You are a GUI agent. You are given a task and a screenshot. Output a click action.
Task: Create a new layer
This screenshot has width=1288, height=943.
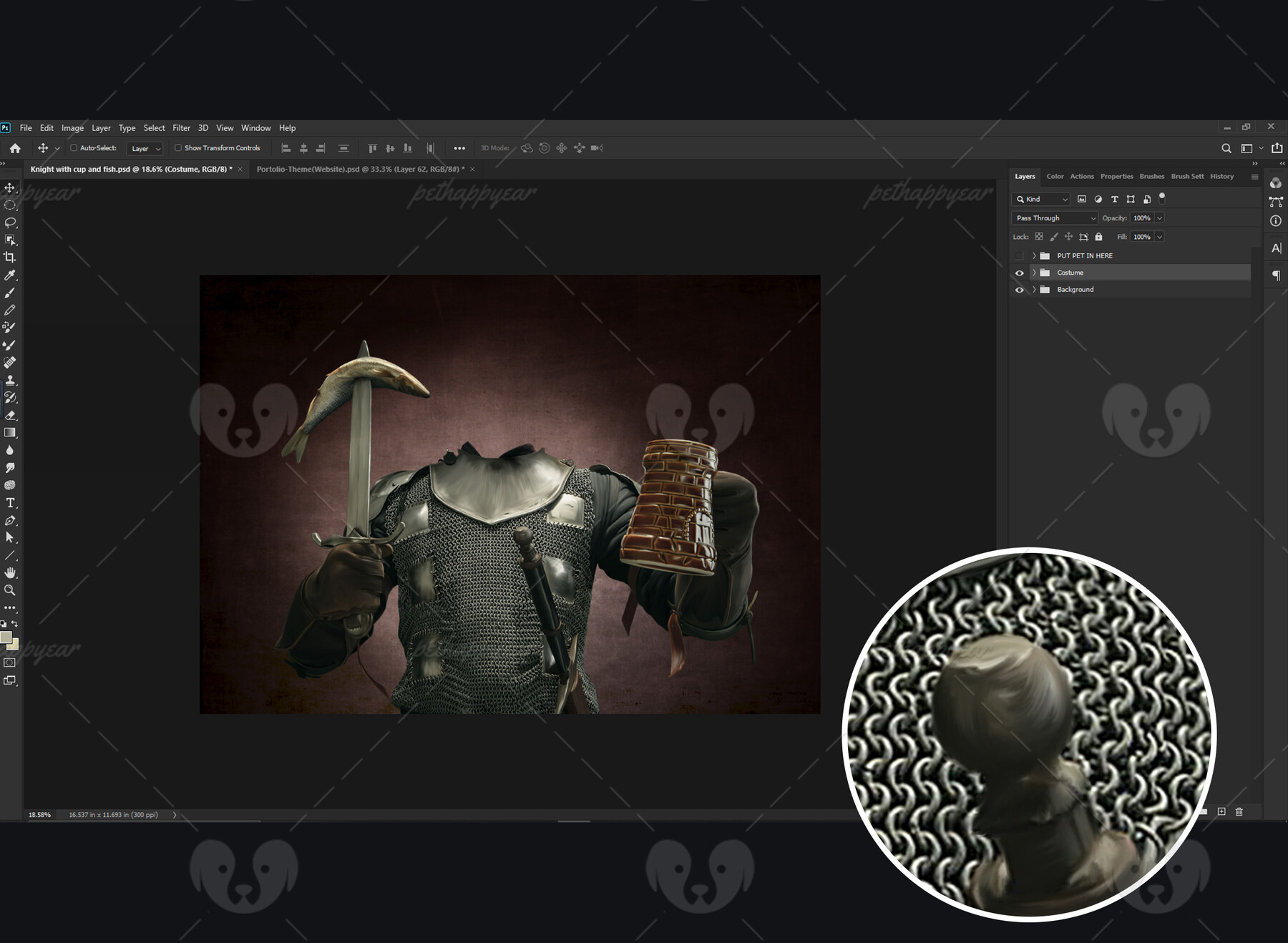[x=1221, y=812]
